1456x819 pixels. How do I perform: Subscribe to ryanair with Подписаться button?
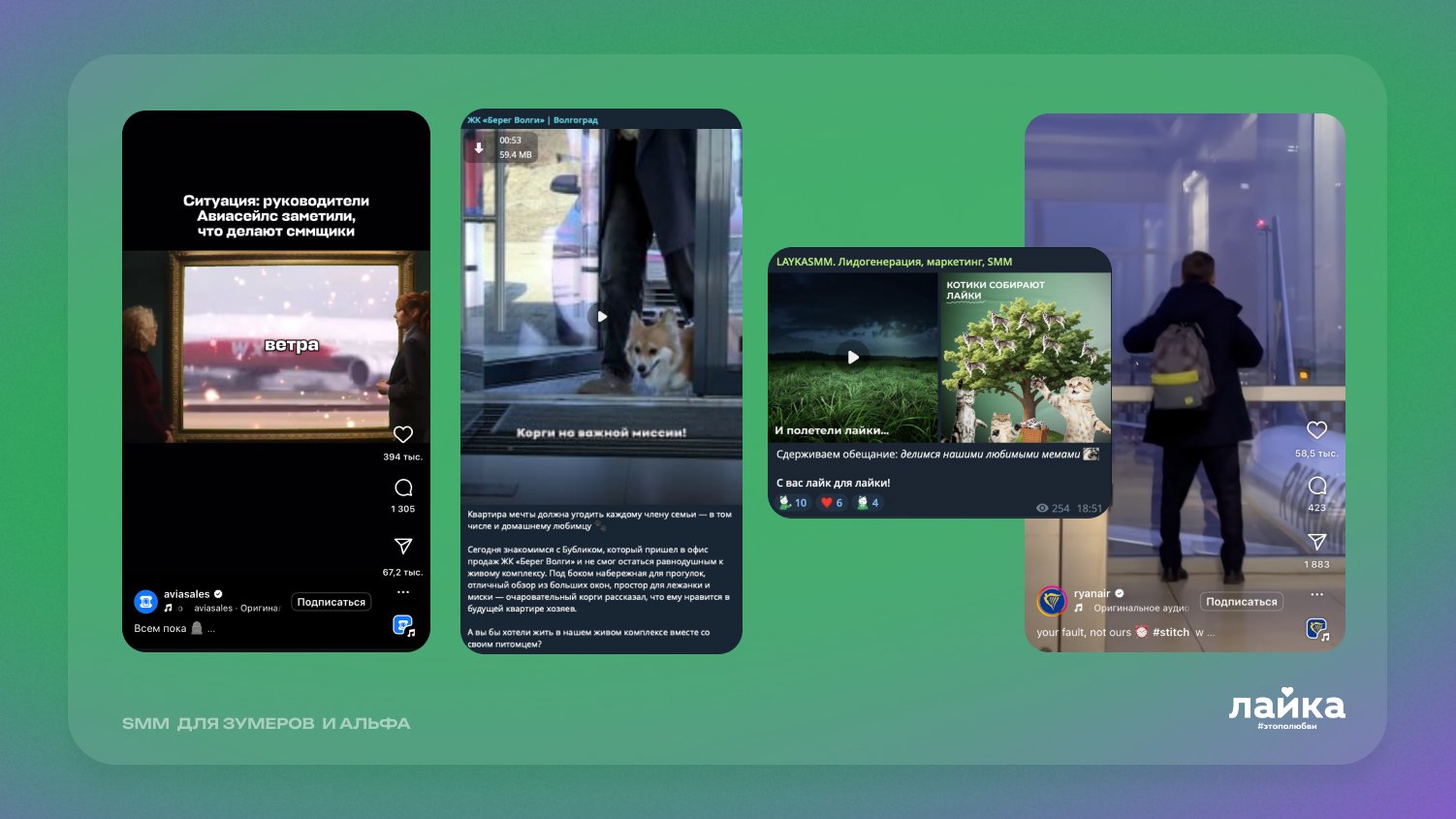pyautogui.click(x=1242, y=602)
